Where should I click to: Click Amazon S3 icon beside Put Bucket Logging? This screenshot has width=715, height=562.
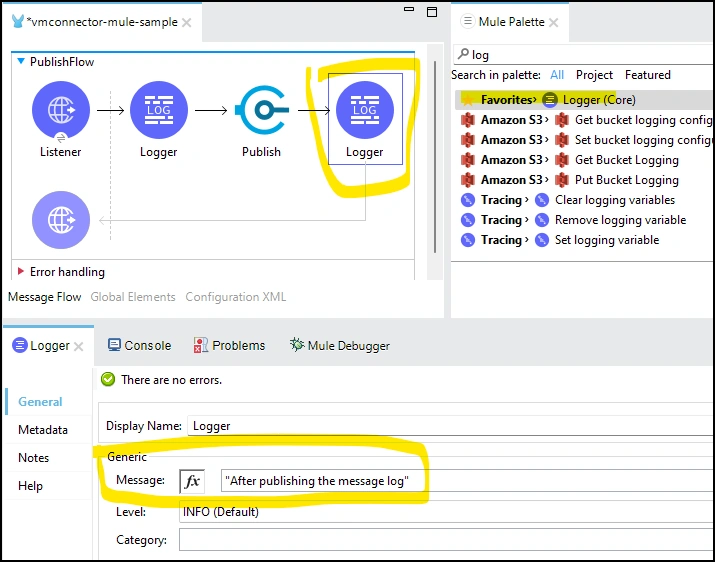point(562,180)
